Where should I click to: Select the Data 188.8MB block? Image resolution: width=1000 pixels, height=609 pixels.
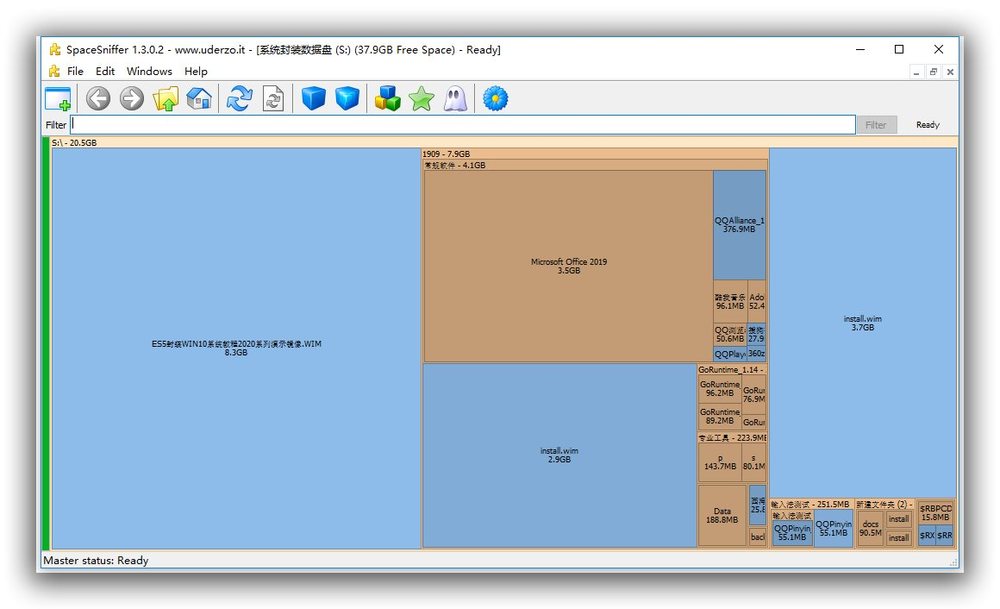(722, 515)
